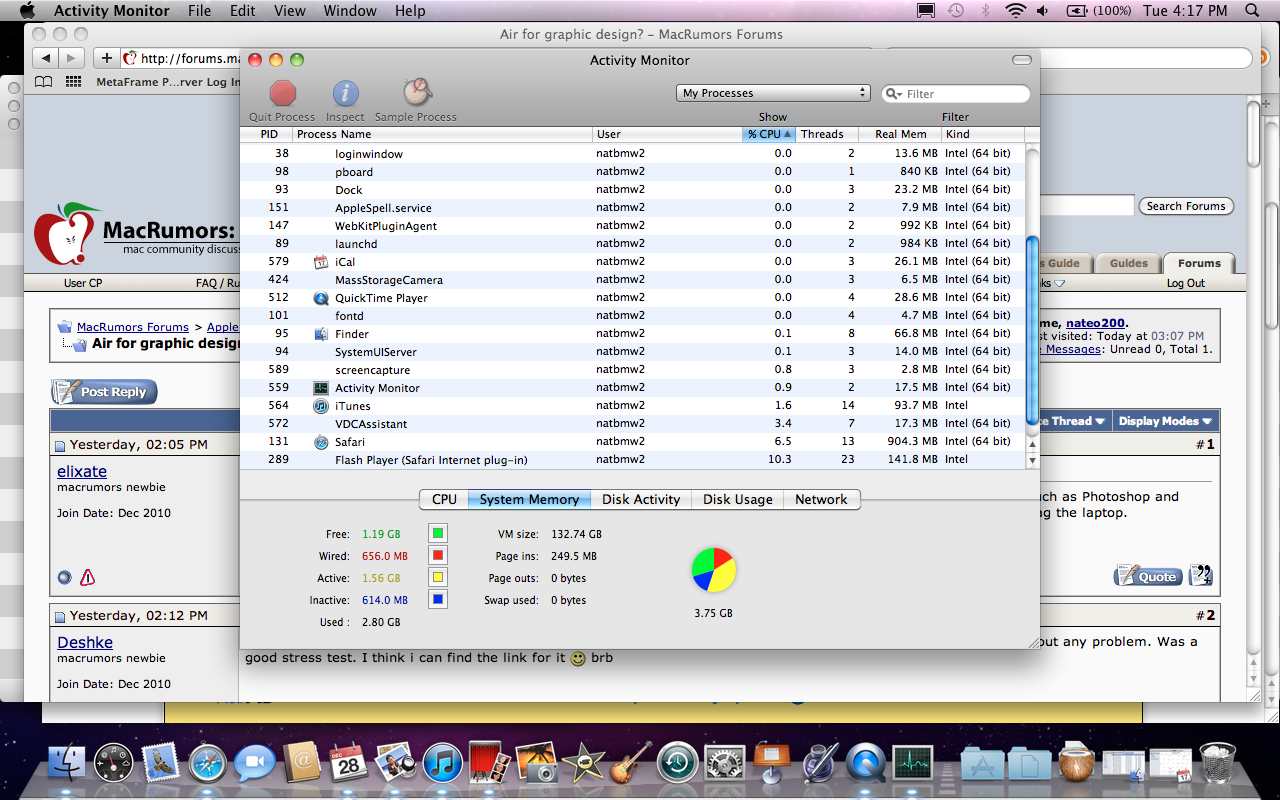
Task: Open the My Processes show dropdown
Action: [773, 93]
